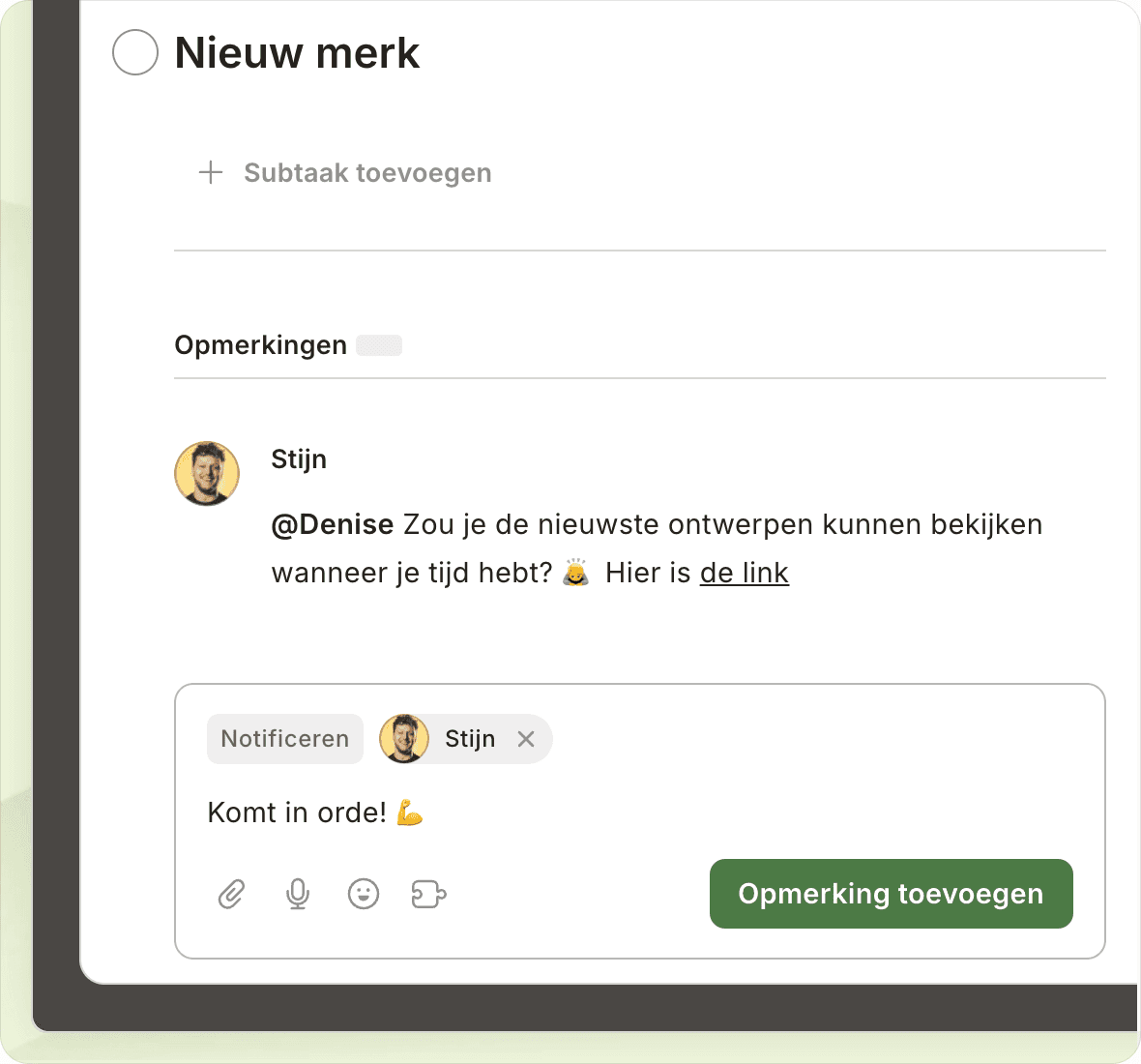Select the Subtaak toevoegen label
Screen dimensions: 1141x1064
[x=367, y=173]
